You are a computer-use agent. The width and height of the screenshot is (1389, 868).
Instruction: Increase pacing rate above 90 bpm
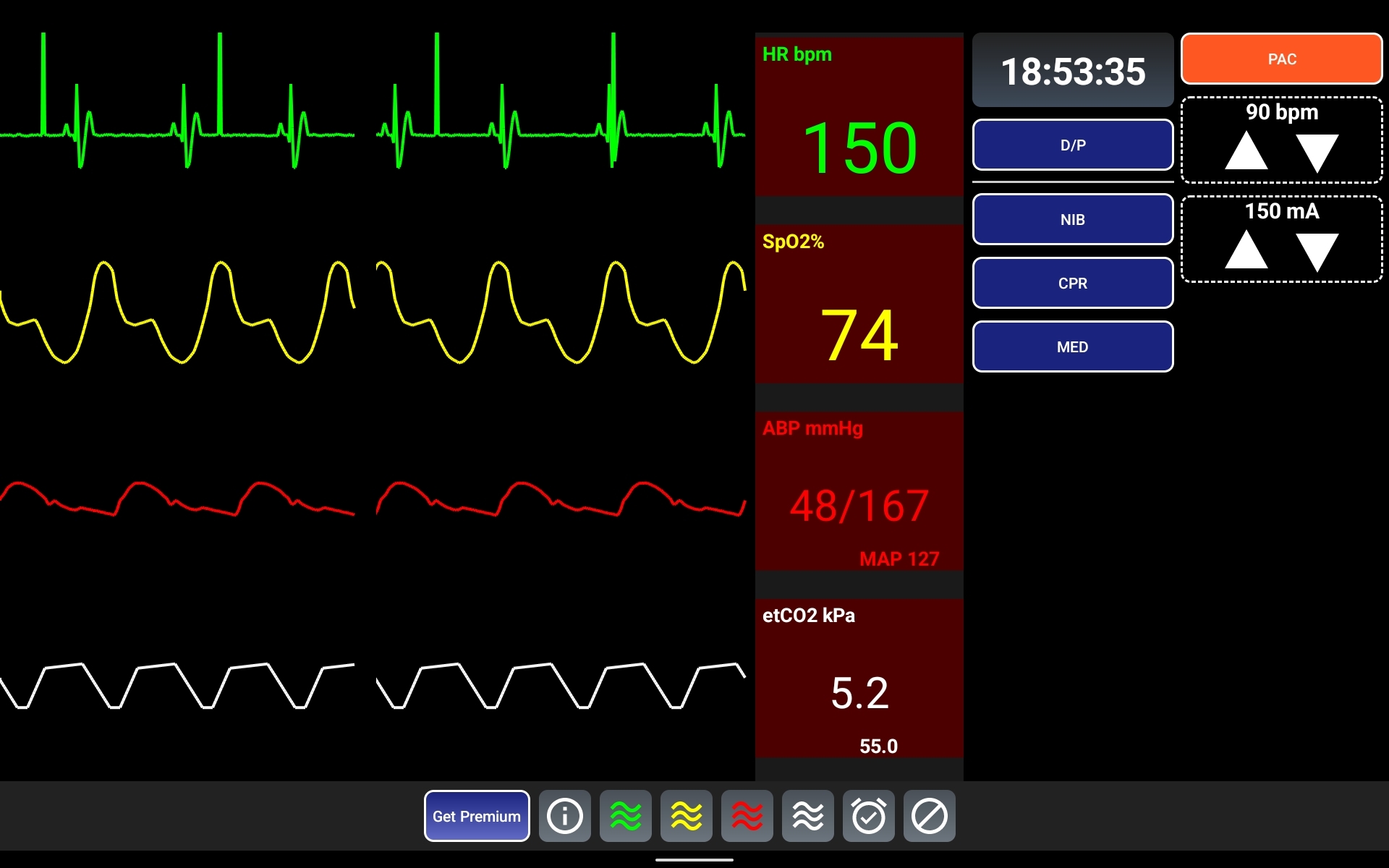tap(1246, 151)
